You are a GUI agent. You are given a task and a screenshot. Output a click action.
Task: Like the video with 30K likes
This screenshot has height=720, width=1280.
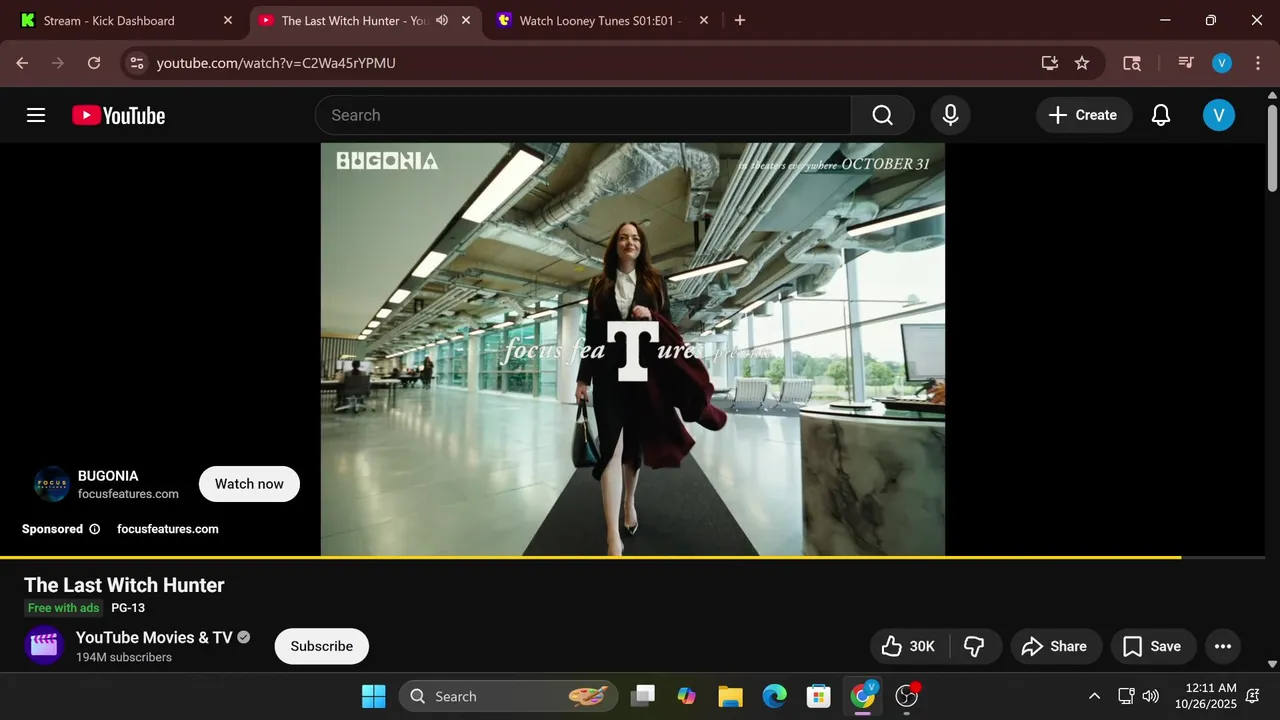coord(908,646)
